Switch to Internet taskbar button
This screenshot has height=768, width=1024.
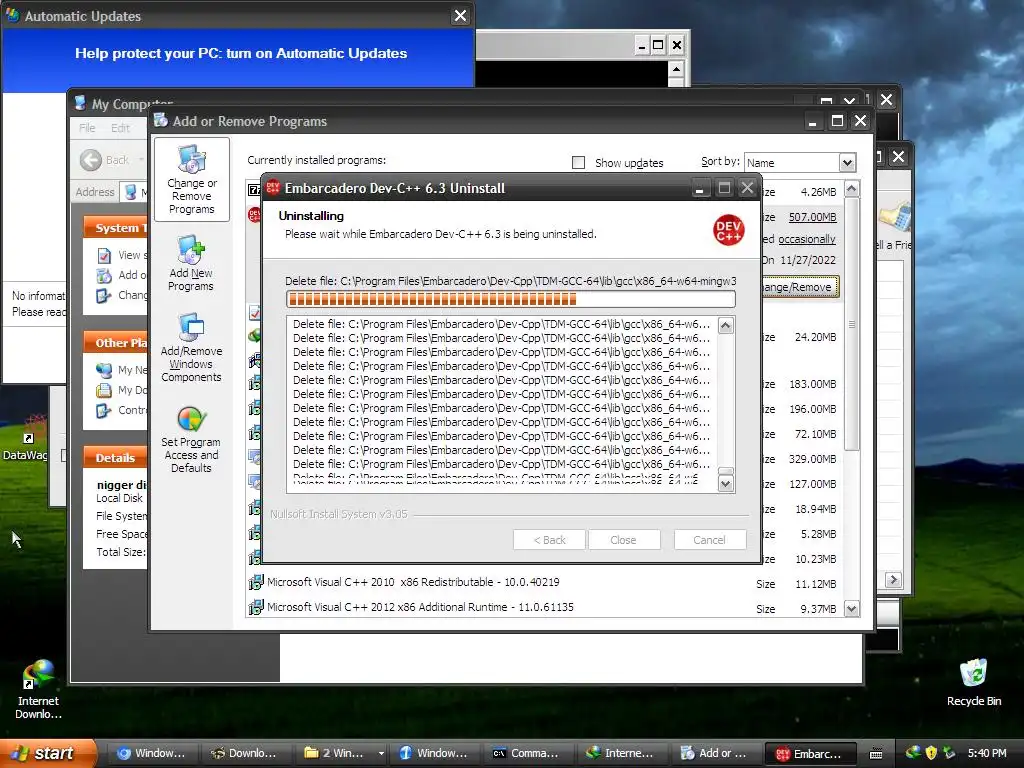[620, 754]
